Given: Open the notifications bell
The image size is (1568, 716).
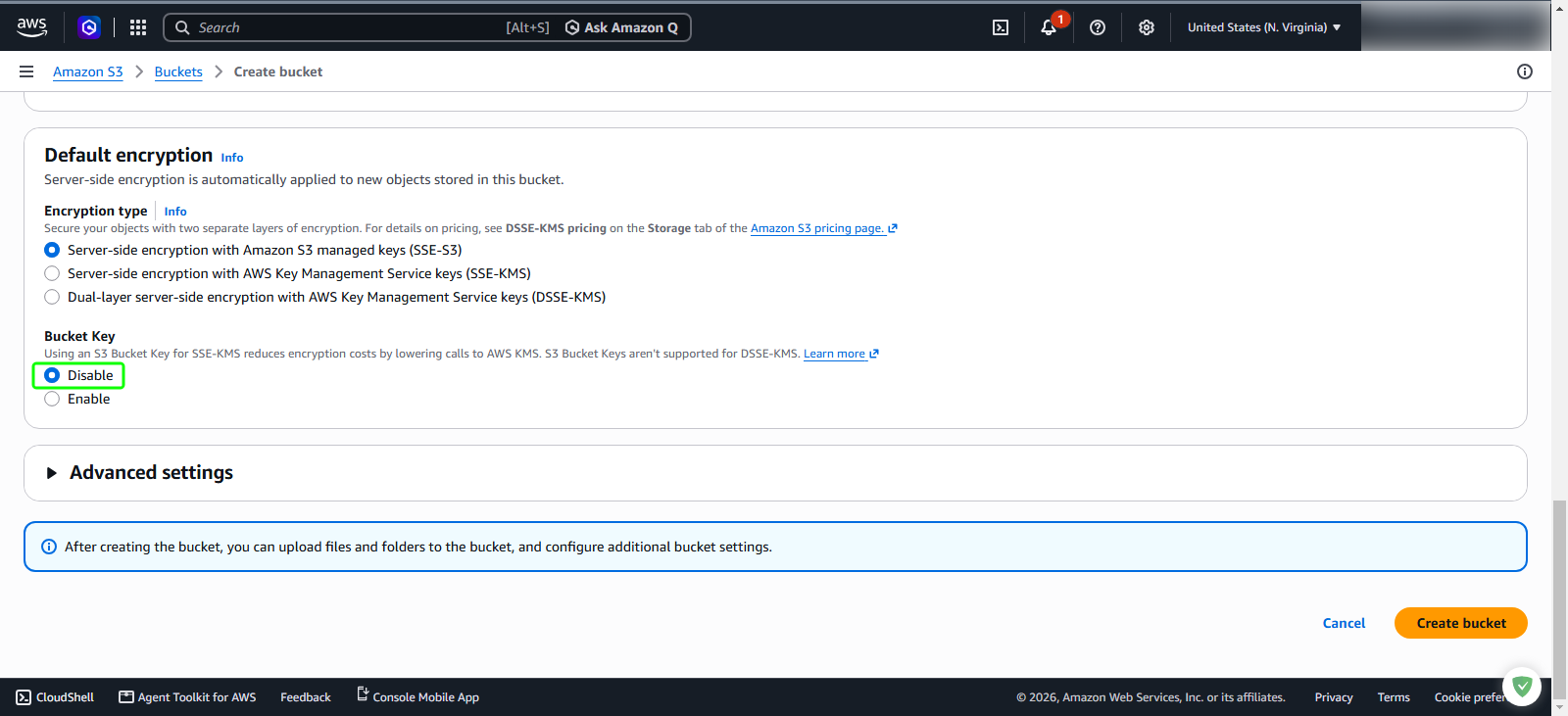Looking at the screenshot, I should coord(1049,27).
